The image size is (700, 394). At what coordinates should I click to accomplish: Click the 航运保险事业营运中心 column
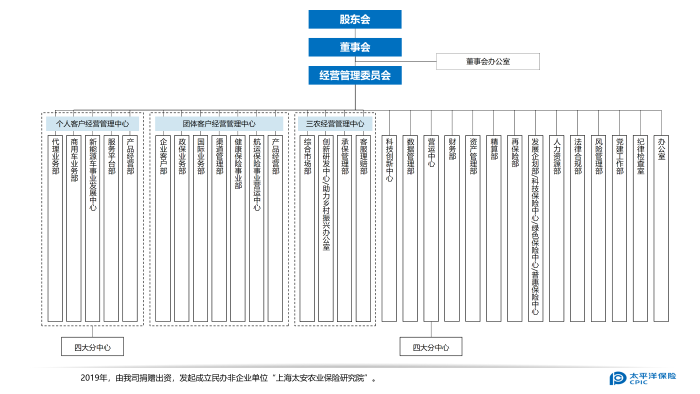tap(257, 228)
